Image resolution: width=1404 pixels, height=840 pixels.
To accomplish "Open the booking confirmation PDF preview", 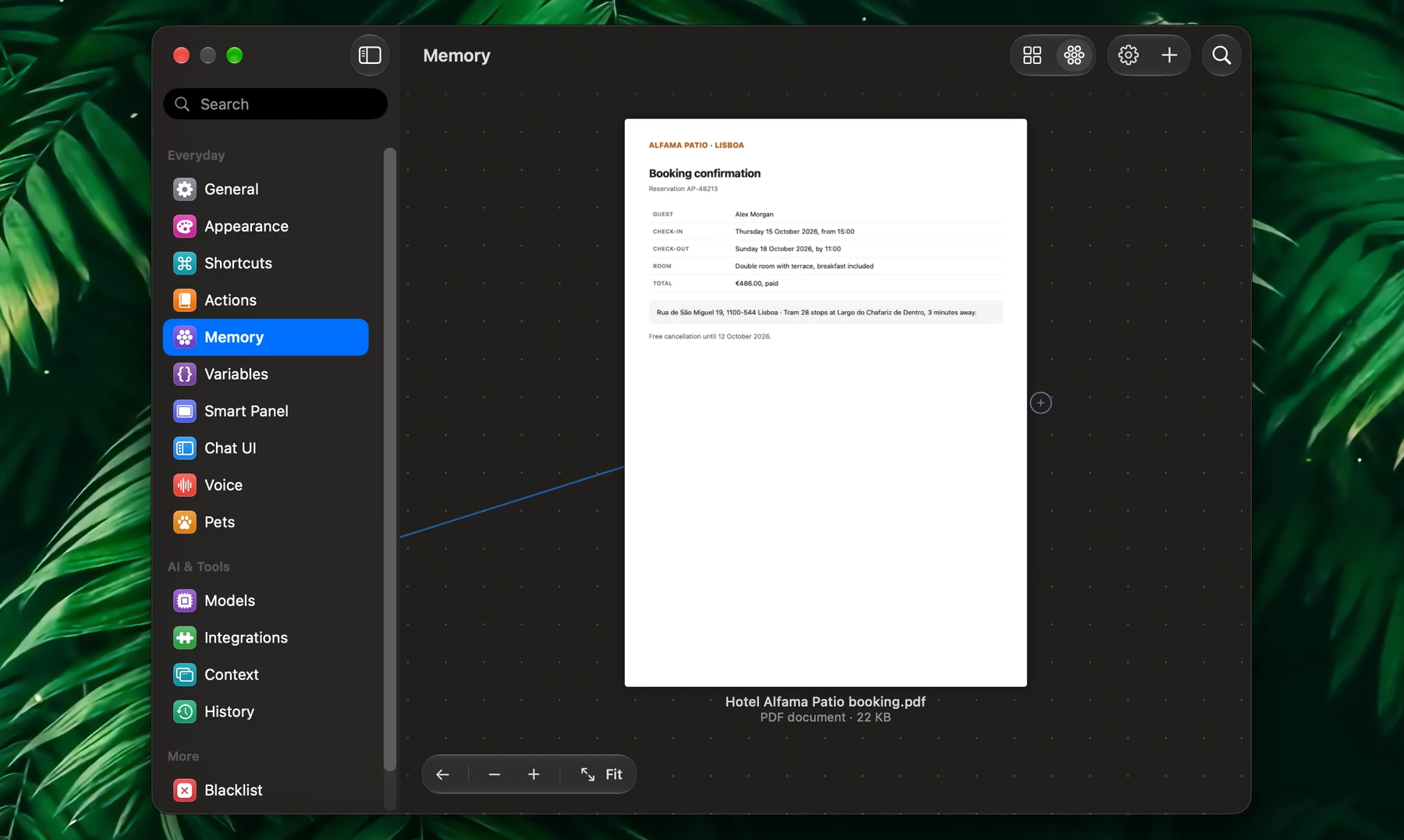I will 825,402.
